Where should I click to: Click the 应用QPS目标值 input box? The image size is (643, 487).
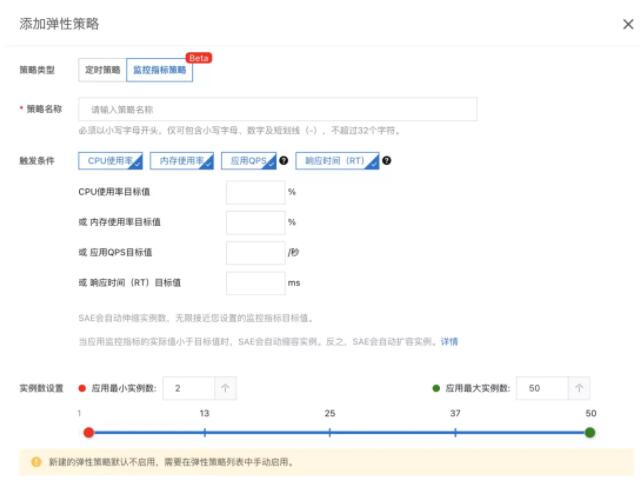(255, 253)
